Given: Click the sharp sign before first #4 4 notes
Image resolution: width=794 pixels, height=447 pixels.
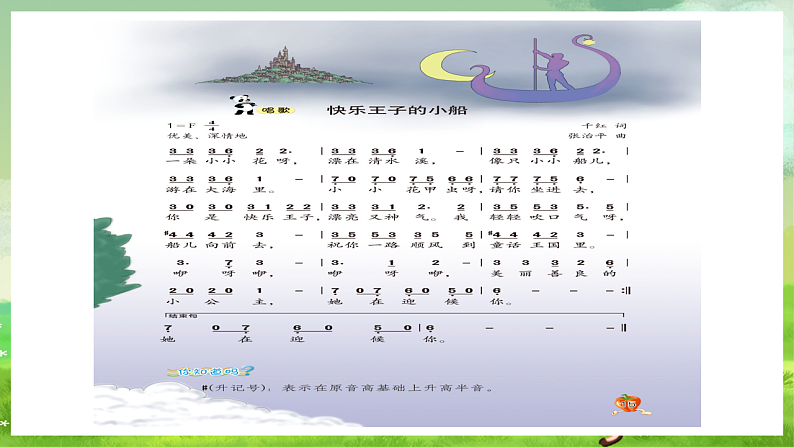Looking at the screenshot, I should [x=167, y=233].
